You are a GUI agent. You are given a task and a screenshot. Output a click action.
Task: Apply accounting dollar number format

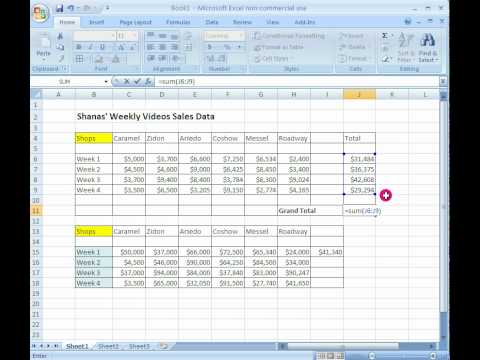coord(210,47)
